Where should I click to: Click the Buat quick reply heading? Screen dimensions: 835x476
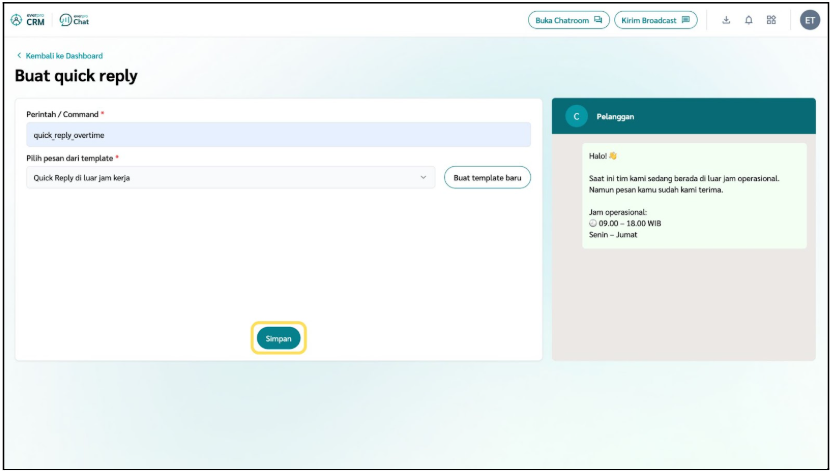(76, 76)
